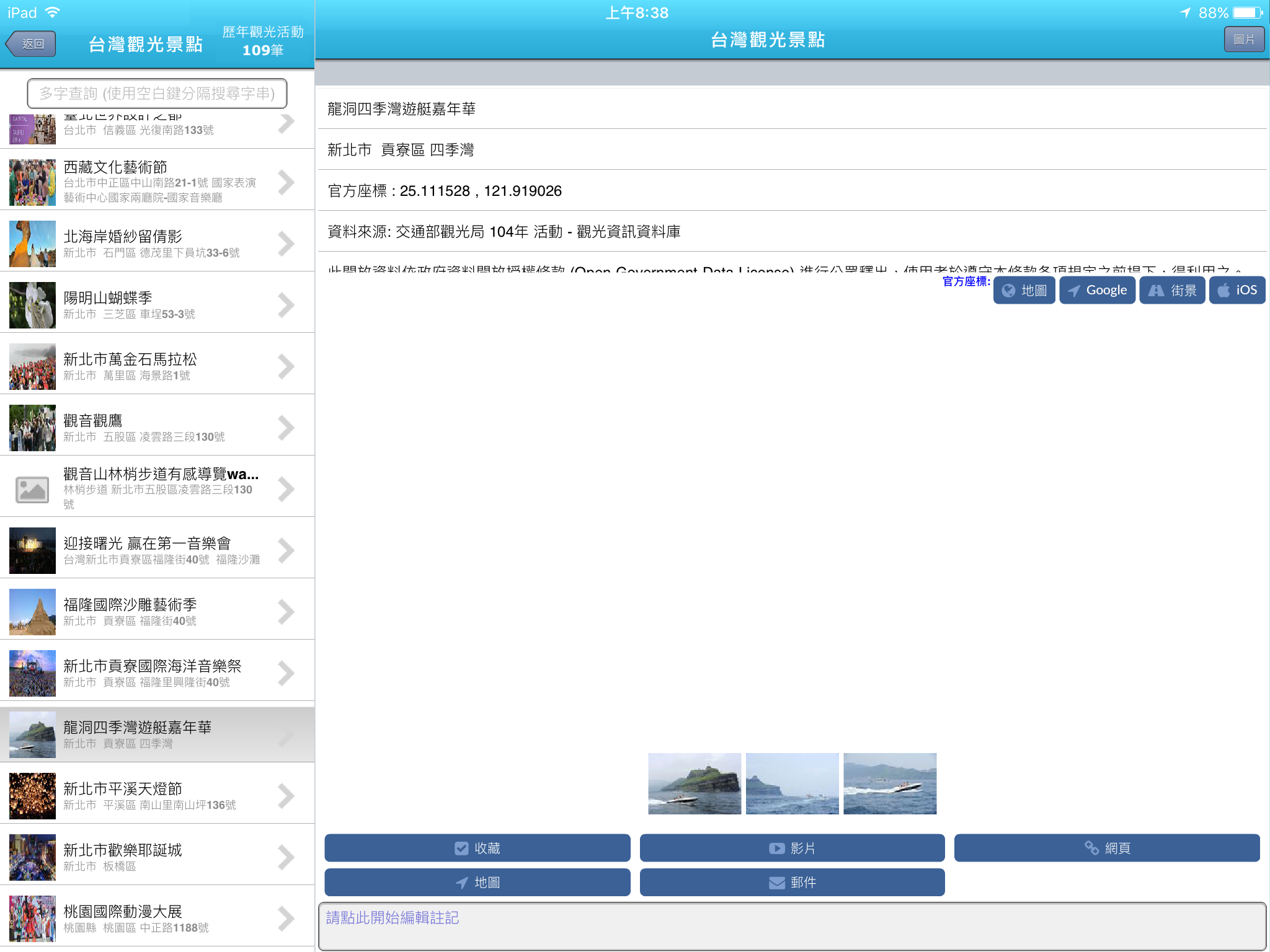Select 觀音觀鷹 thumbnail image
This screenshot has height=952, width=1270.
32,428
